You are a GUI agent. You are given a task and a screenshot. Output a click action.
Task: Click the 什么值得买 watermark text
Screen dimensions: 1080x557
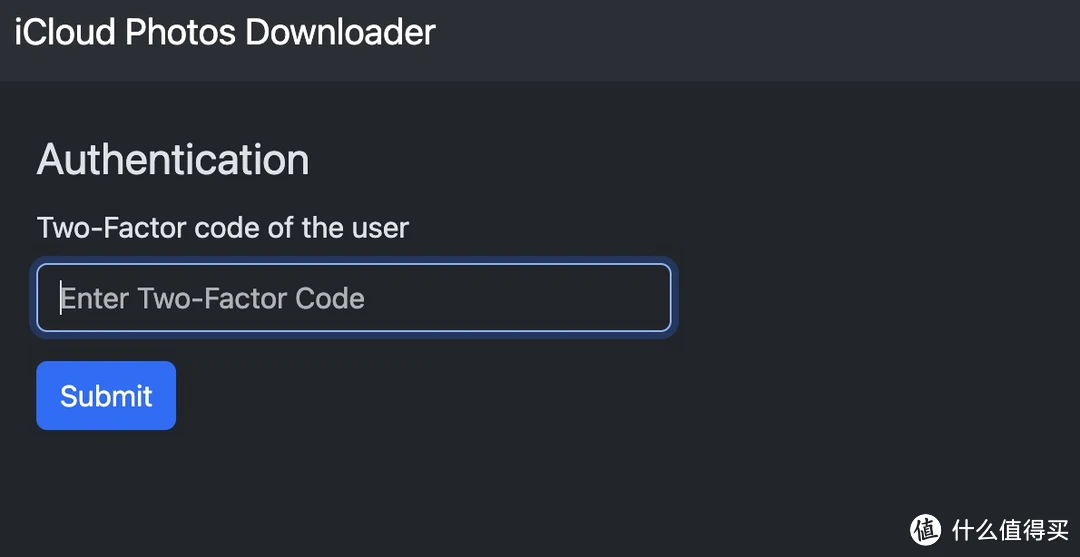[1010, 529]
